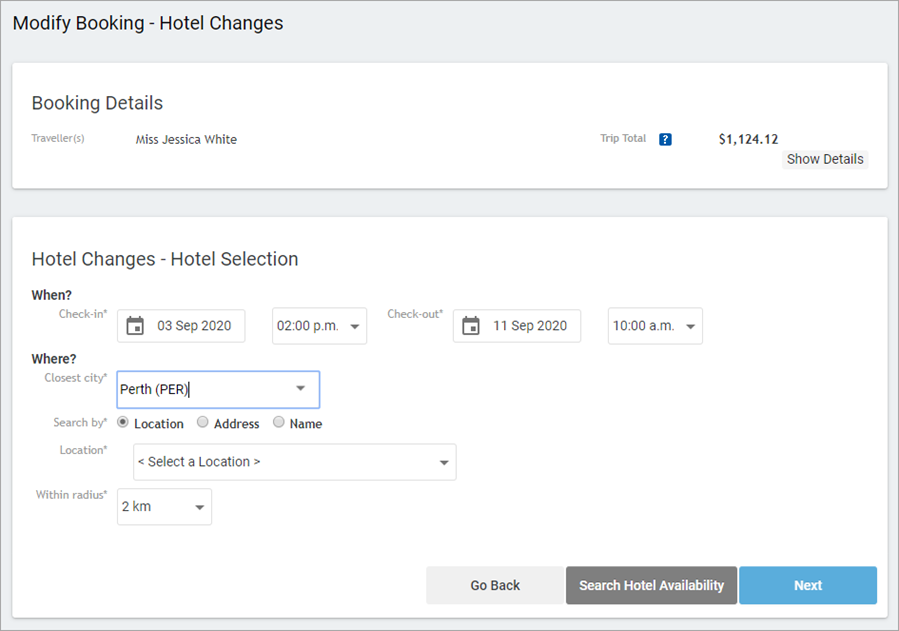Select the Name search option
899x631 pixels.
pyautogui.click(x=278, y=422)
